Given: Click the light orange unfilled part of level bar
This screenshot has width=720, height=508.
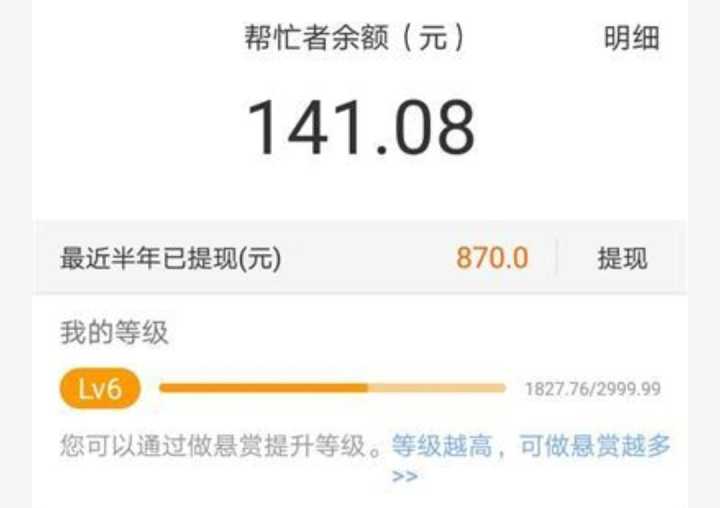Looking at the screenshot, I should pos(437,389).
